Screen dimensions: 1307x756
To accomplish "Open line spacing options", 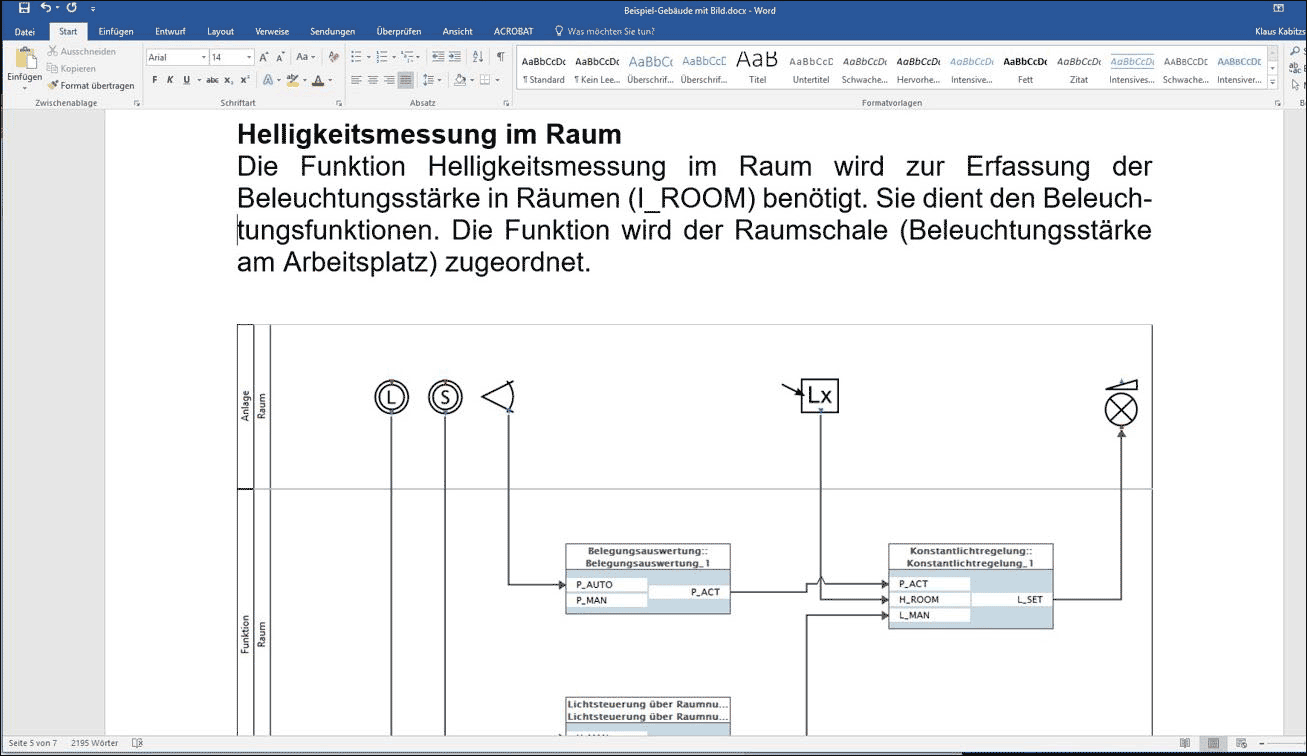I will tap(431, 80).
